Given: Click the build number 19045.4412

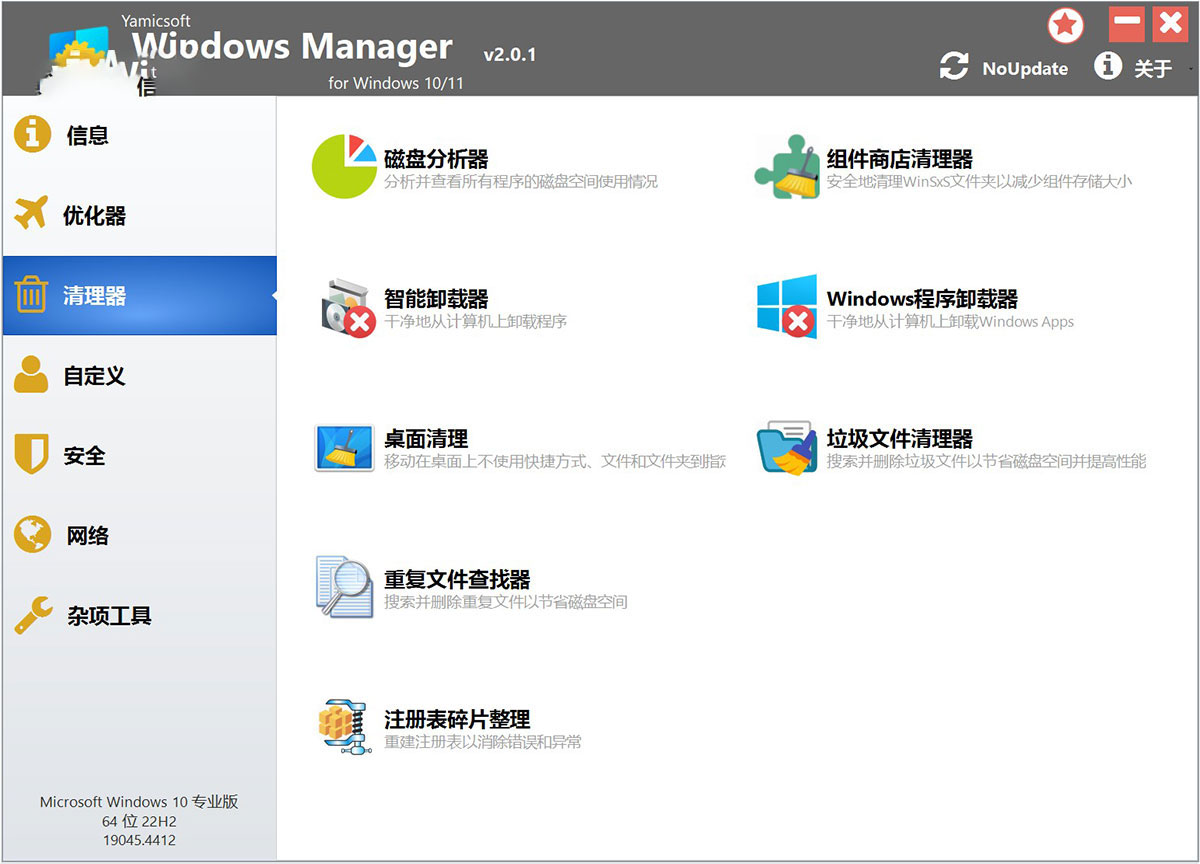Looking at the screenshot, I should (139, 840).
